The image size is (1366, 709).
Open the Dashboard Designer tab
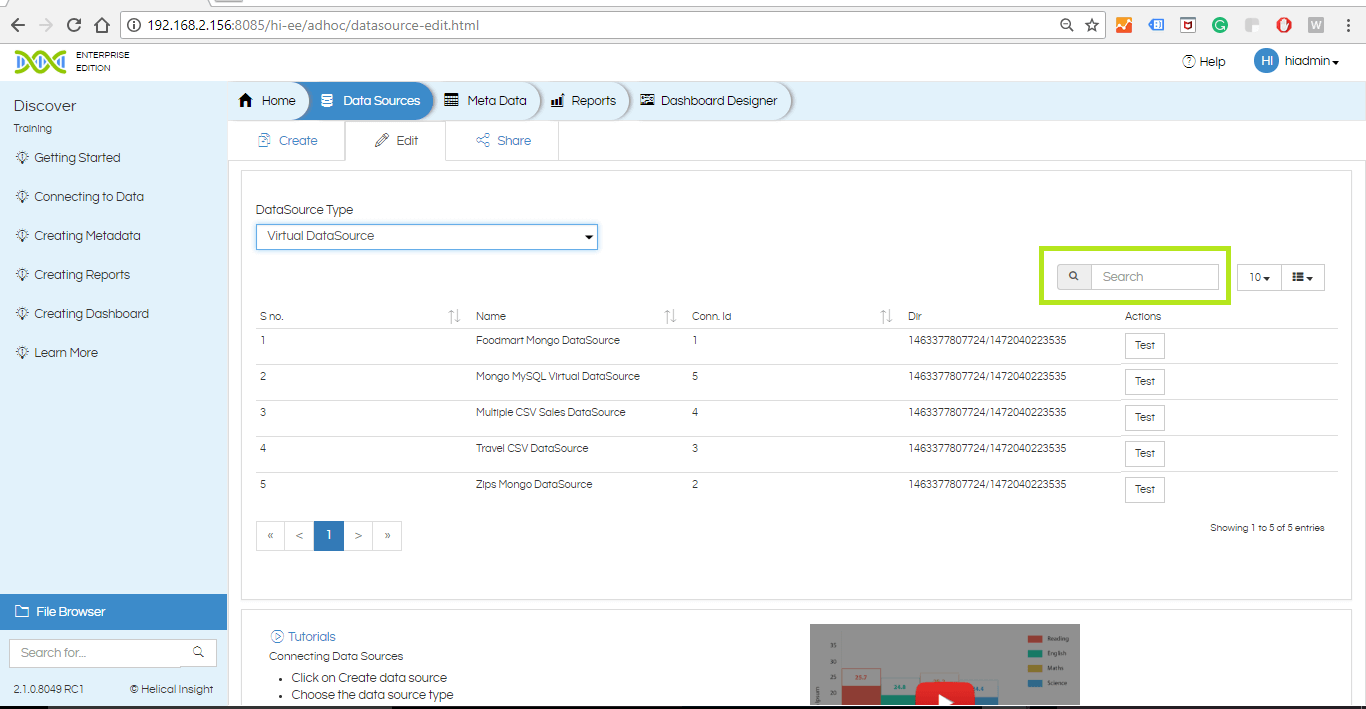click(x=709, y=101)
